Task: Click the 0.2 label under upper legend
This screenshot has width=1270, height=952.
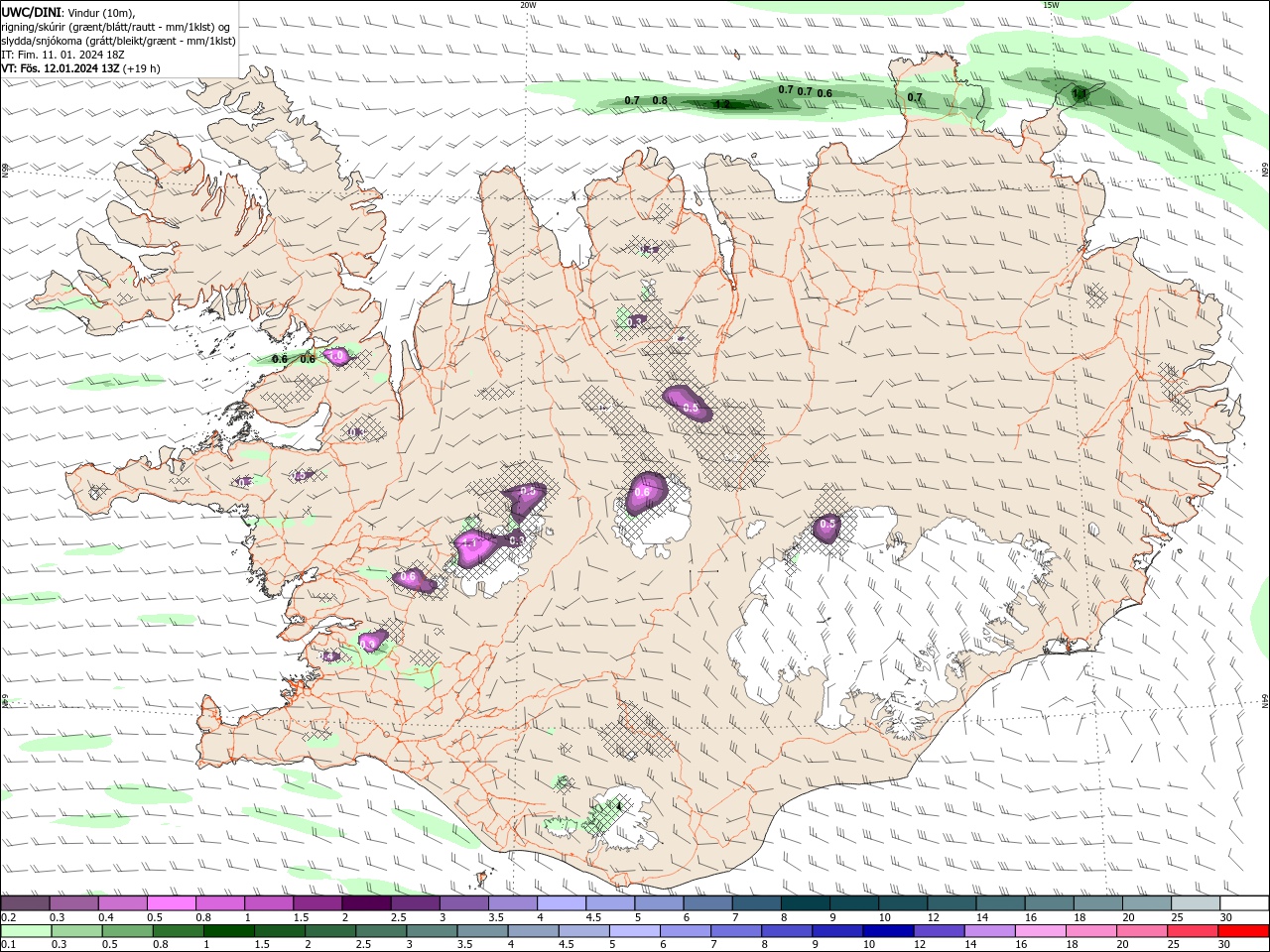Action: click(8, 917)
